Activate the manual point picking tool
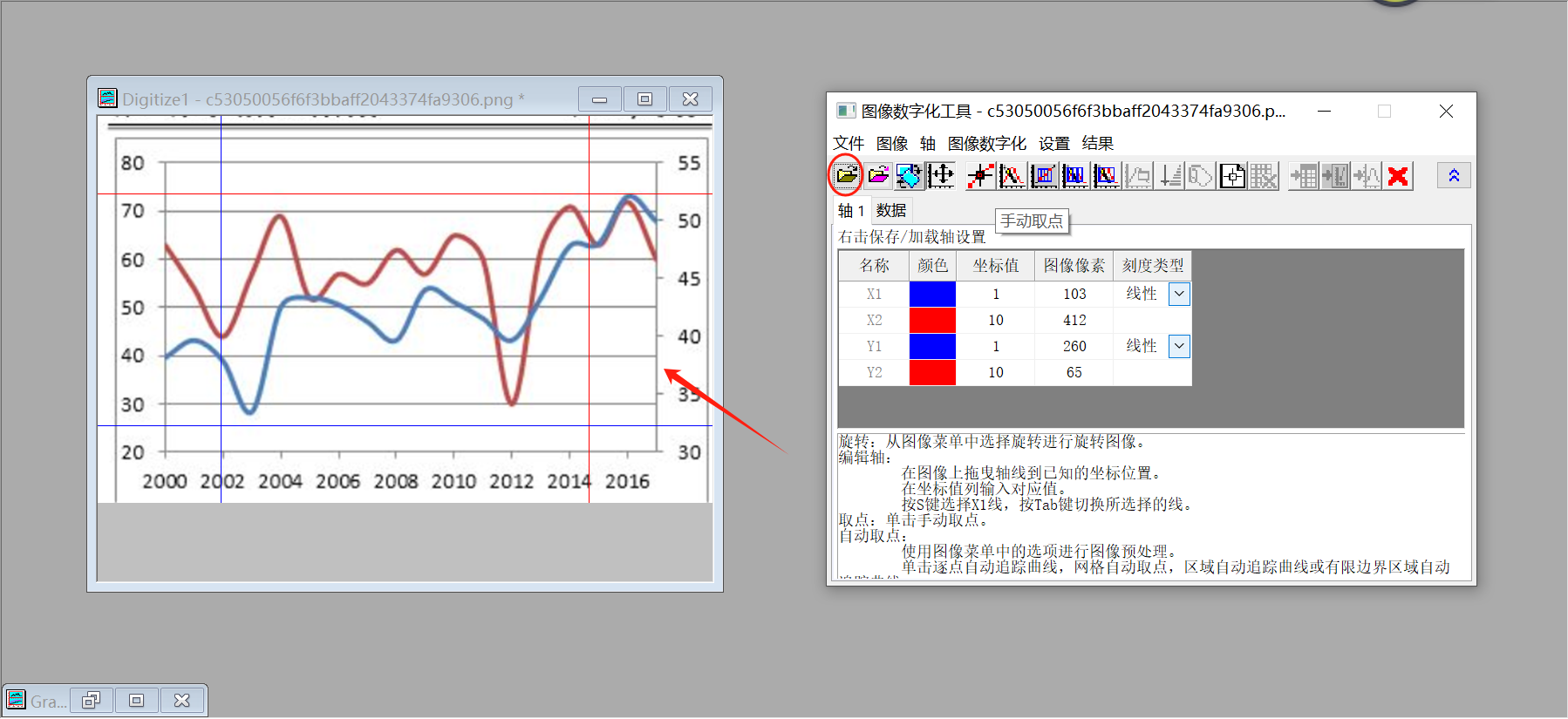 (979, 176)
